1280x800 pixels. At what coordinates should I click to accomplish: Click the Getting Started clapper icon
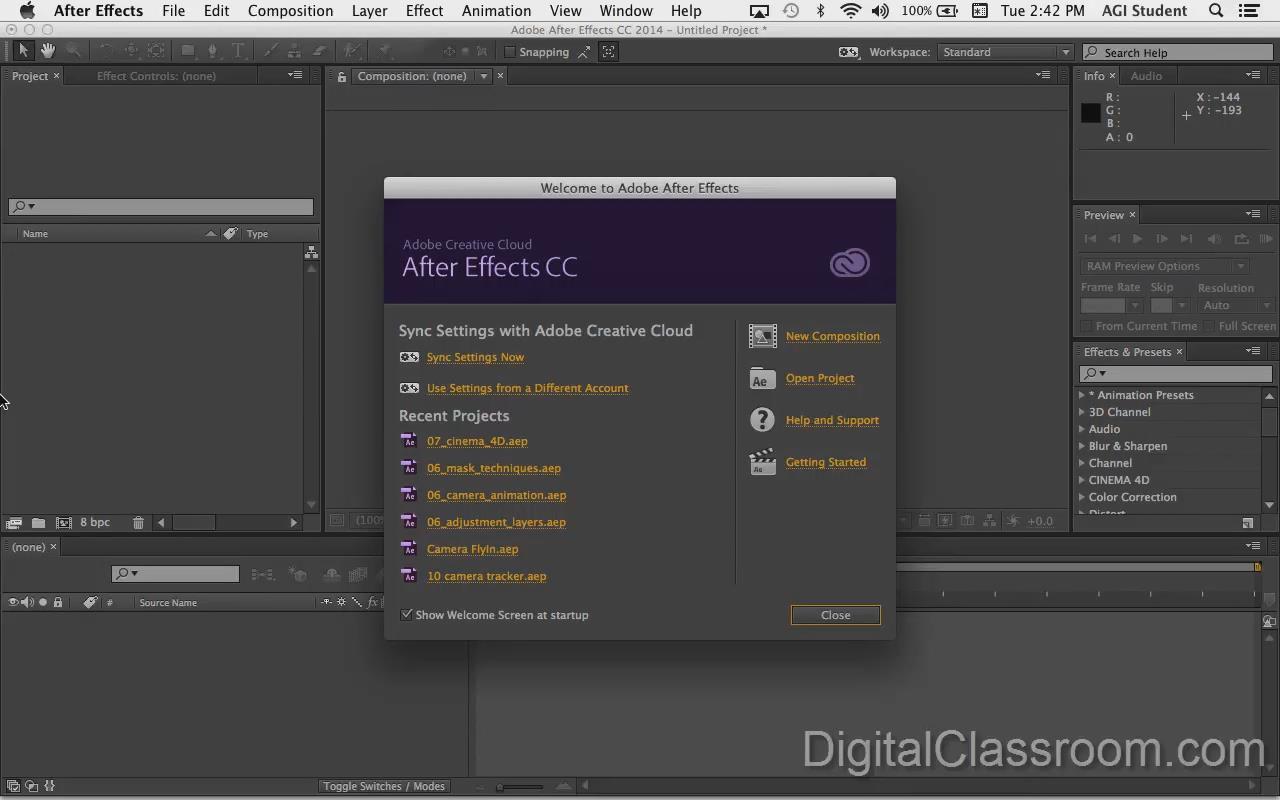click(x=762, y=462)
